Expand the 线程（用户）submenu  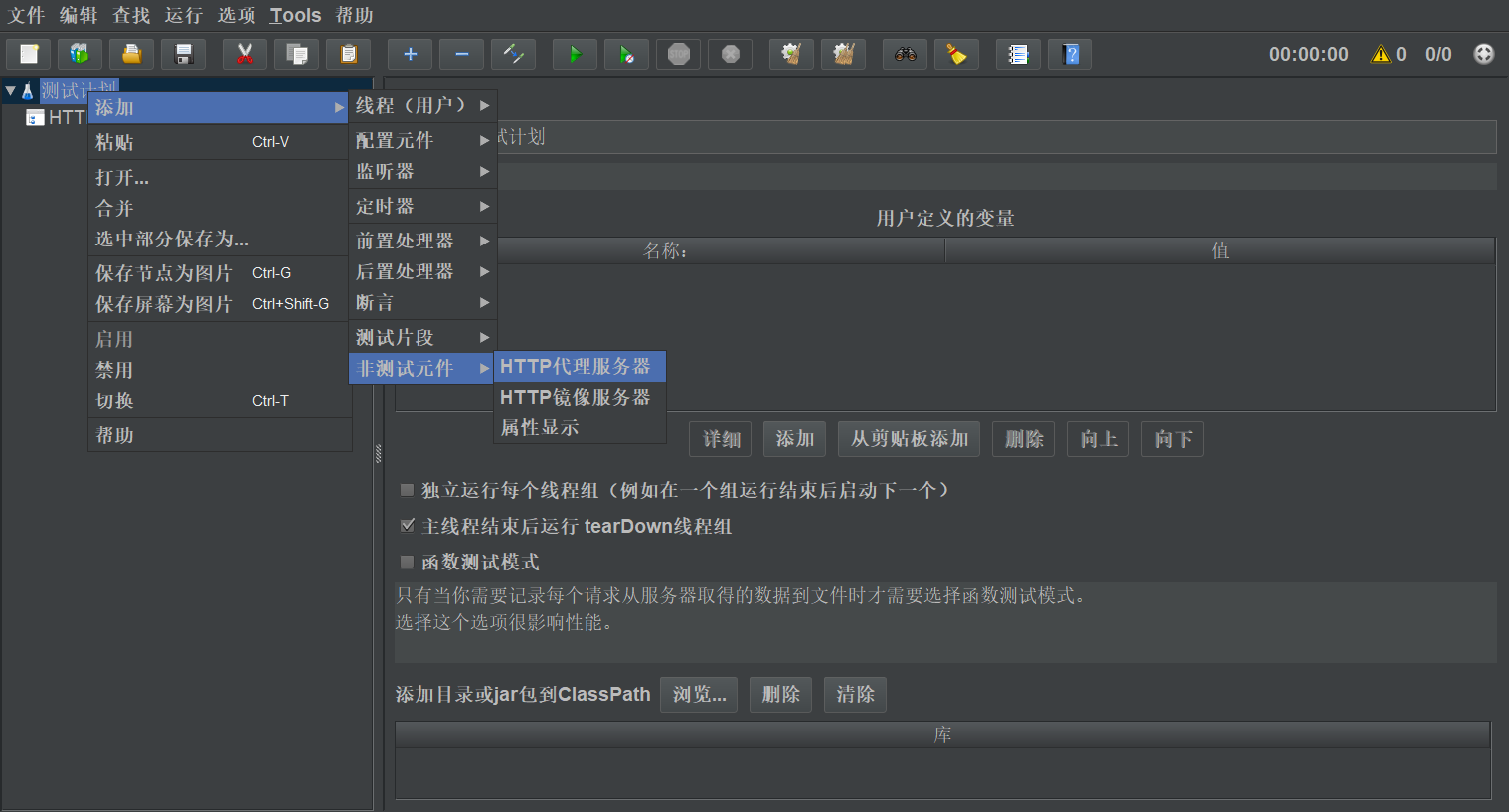(422, 105)
